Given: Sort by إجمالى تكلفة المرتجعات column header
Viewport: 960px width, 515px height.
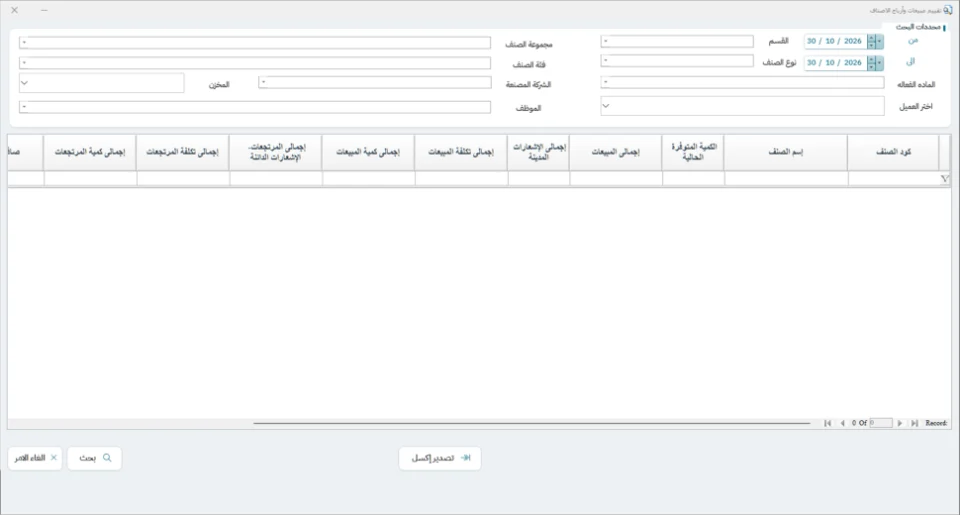Looking at the screenshot, I should point(182,152).
